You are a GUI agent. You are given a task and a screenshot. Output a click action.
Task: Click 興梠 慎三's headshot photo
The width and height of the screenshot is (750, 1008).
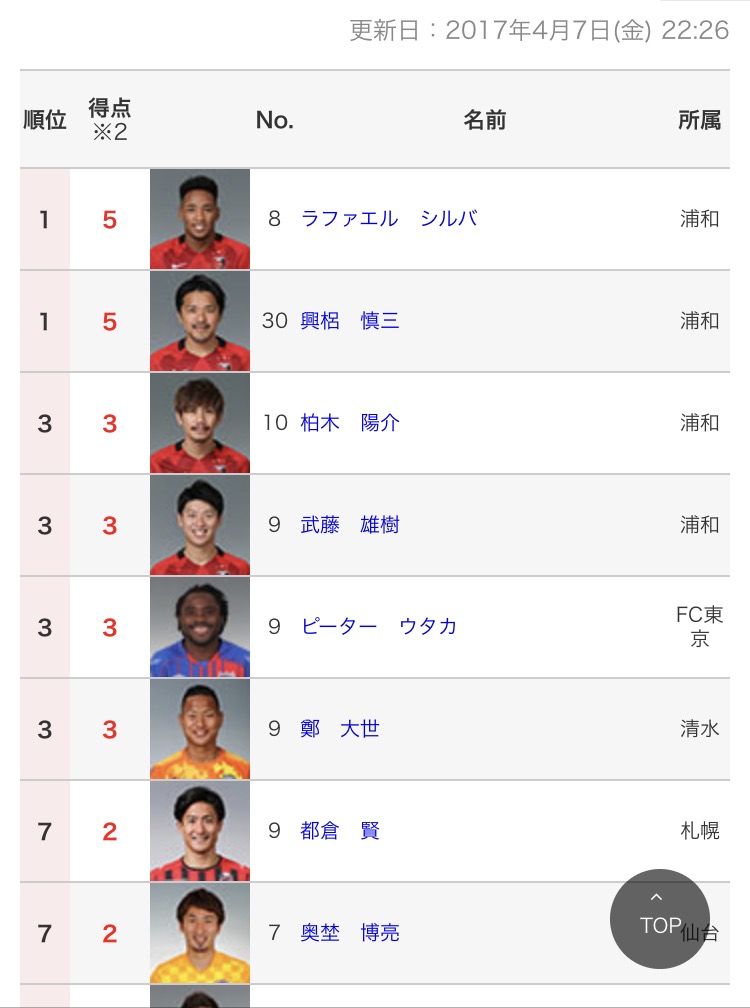tap(200, 321)
